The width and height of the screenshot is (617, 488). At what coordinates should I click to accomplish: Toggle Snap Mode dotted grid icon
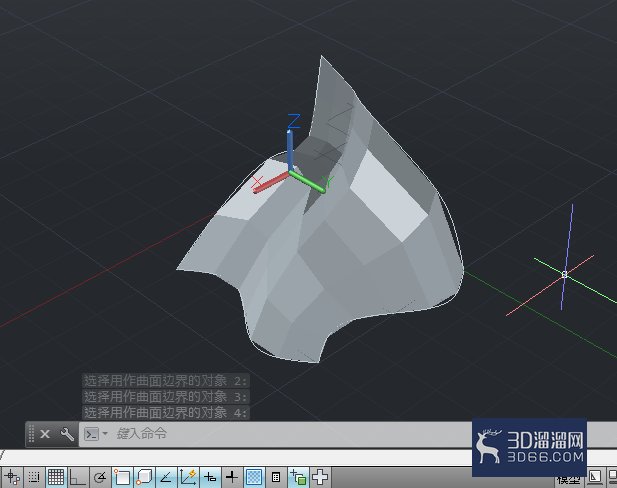click(x=34, y=477)
